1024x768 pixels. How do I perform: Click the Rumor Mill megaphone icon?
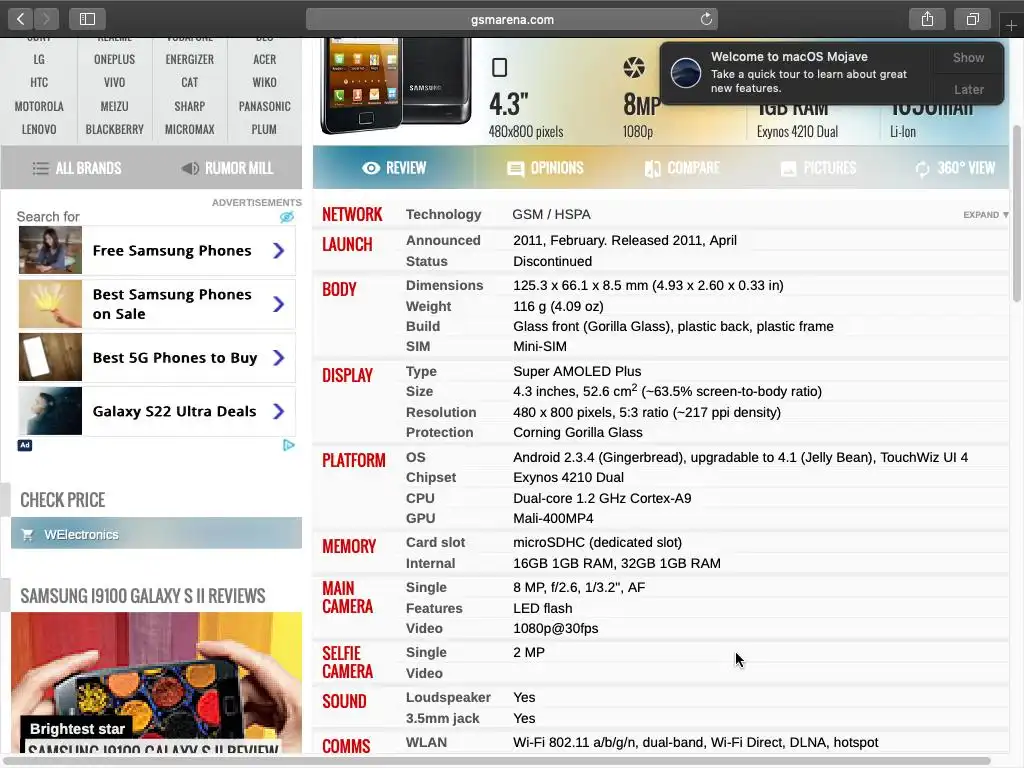click(x=190, y=168)
